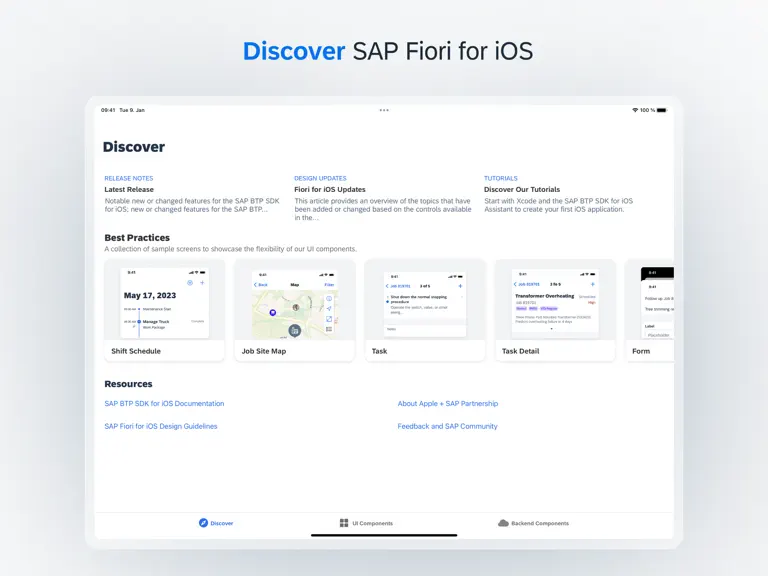Open the Shift Schedule sample card
The height and width of the screenshot is (576, 768).
(165, 311)
